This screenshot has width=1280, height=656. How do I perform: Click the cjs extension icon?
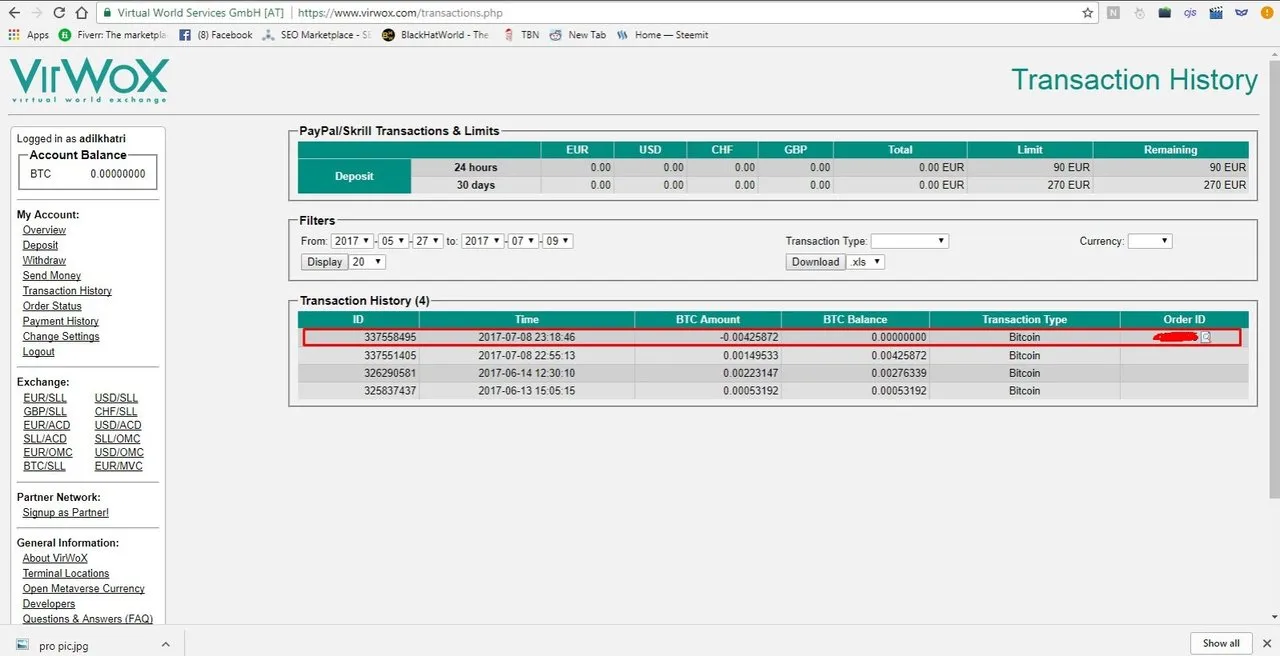1190,14
